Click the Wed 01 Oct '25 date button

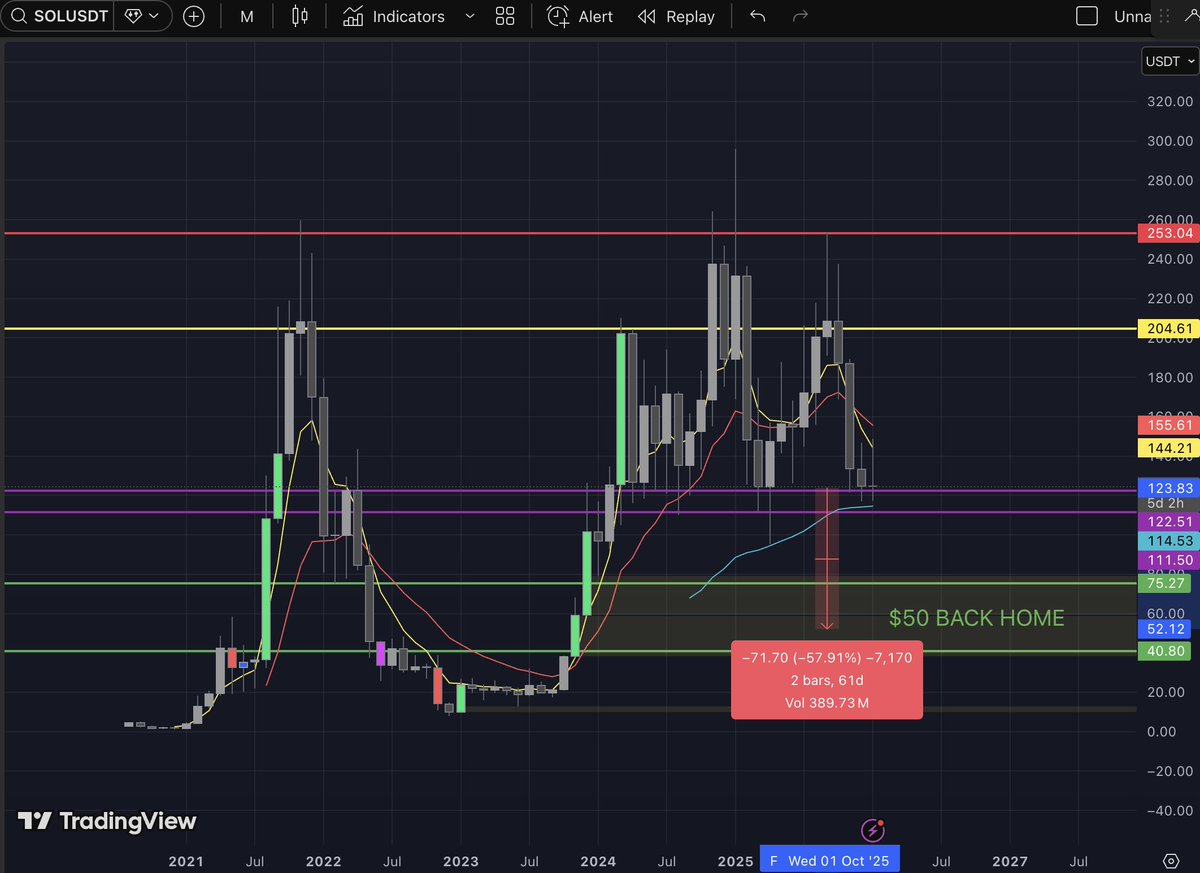coord(828,858)
